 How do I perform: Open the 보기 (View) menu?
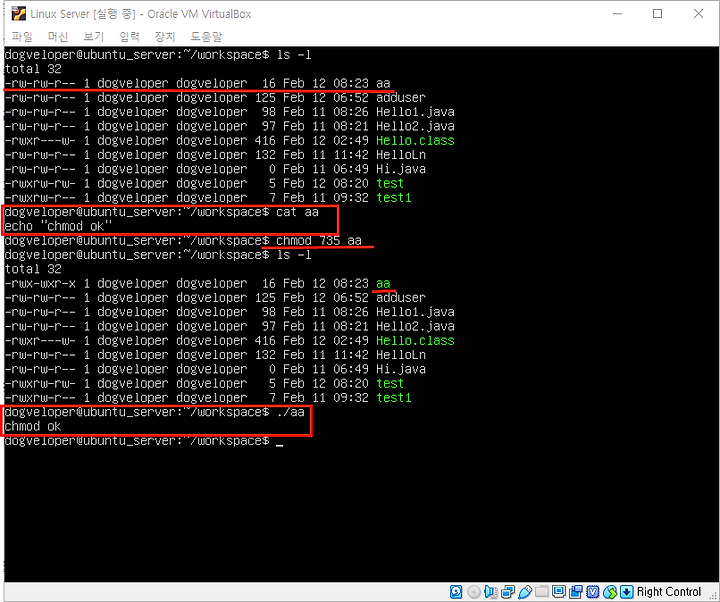93,36
